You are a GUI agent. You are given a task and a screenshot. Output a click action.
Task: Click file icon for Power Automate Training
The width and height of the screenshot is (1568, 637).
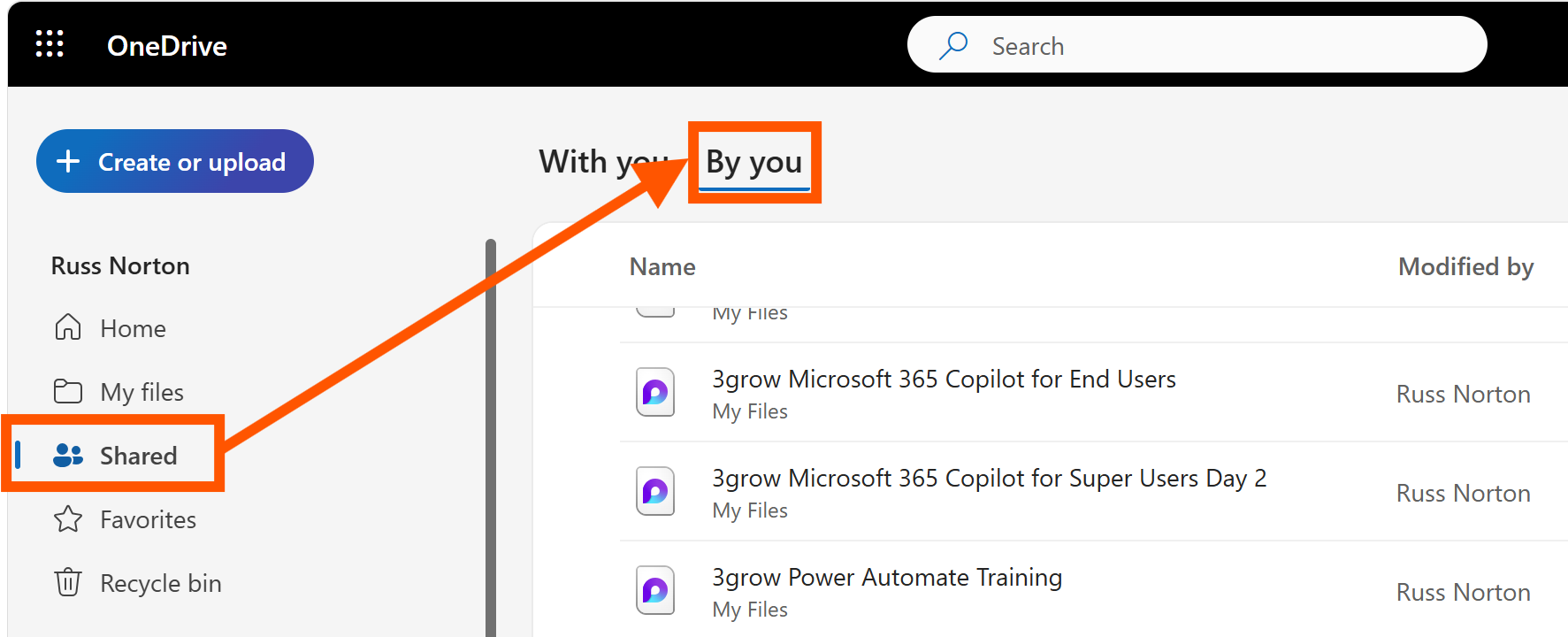point(655,590)
